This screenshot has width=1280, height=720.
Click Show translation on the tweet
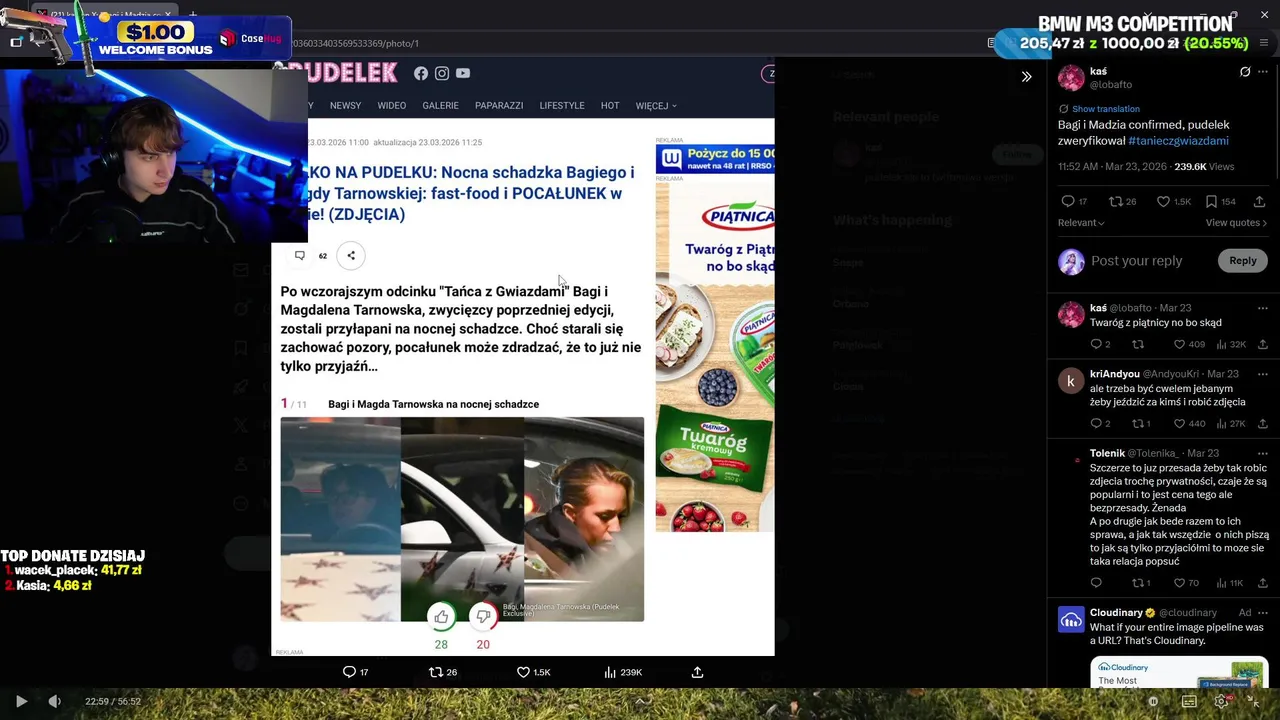tap(1105, 109)
